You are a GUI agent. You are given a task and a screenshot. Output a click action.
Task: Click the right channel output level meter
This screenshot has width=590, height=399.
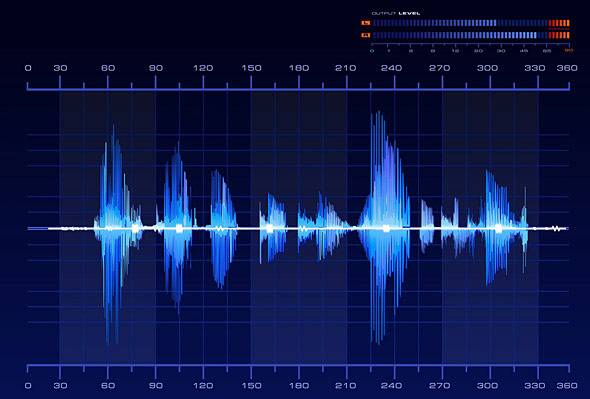point(471,35)
